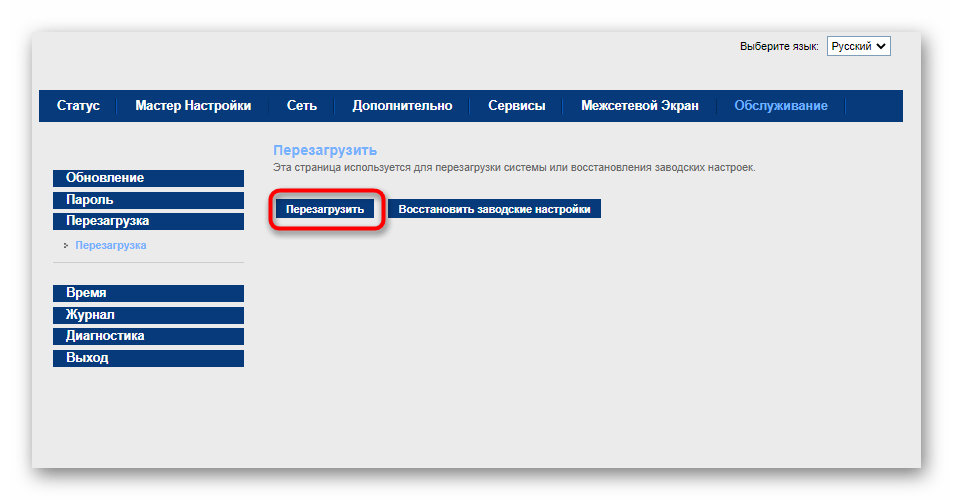Click Выход to log out

click(148, 358)
